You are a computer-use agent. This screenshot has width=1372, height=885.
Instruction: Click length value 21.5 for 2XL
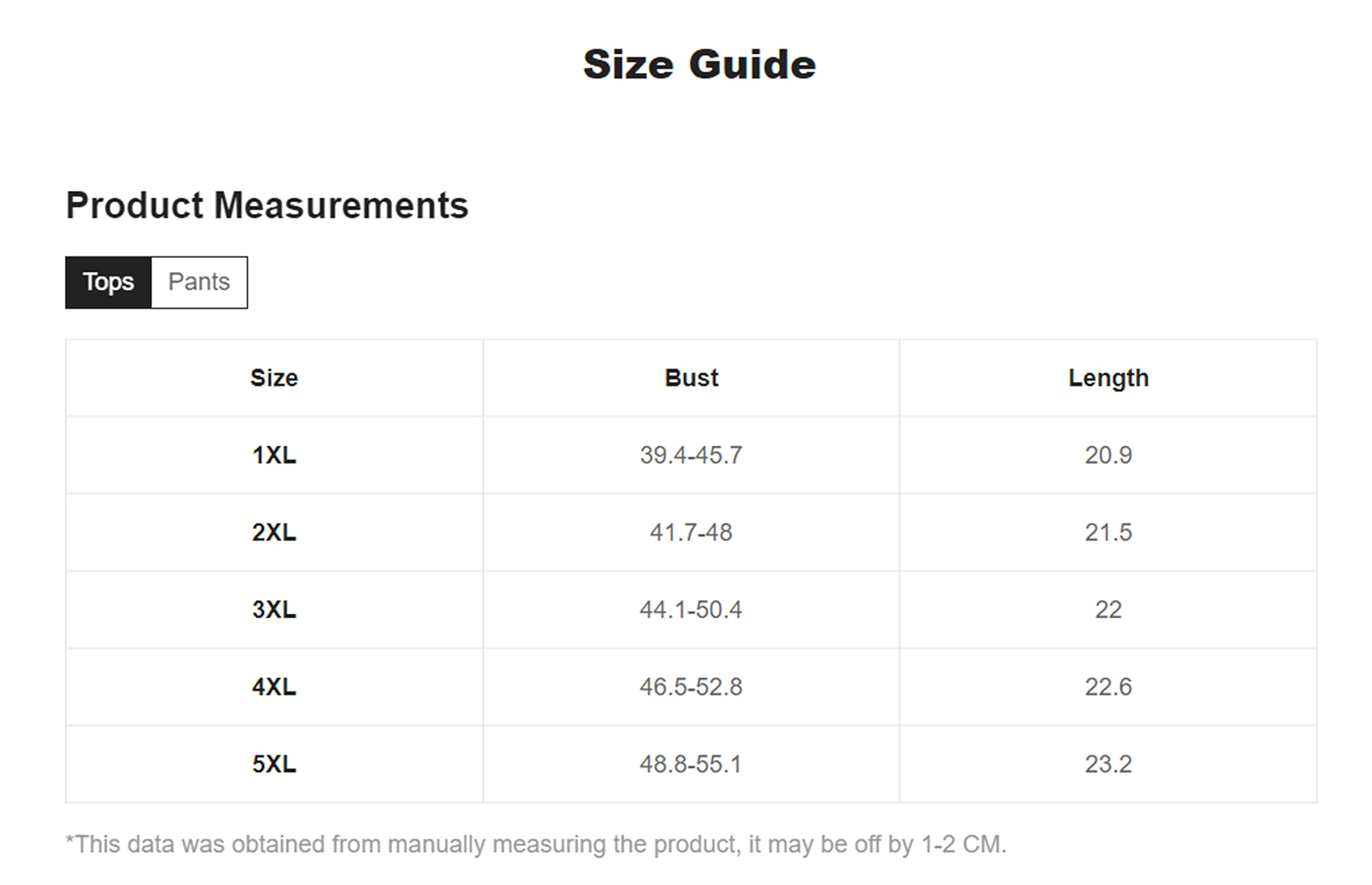[1109, 532]
